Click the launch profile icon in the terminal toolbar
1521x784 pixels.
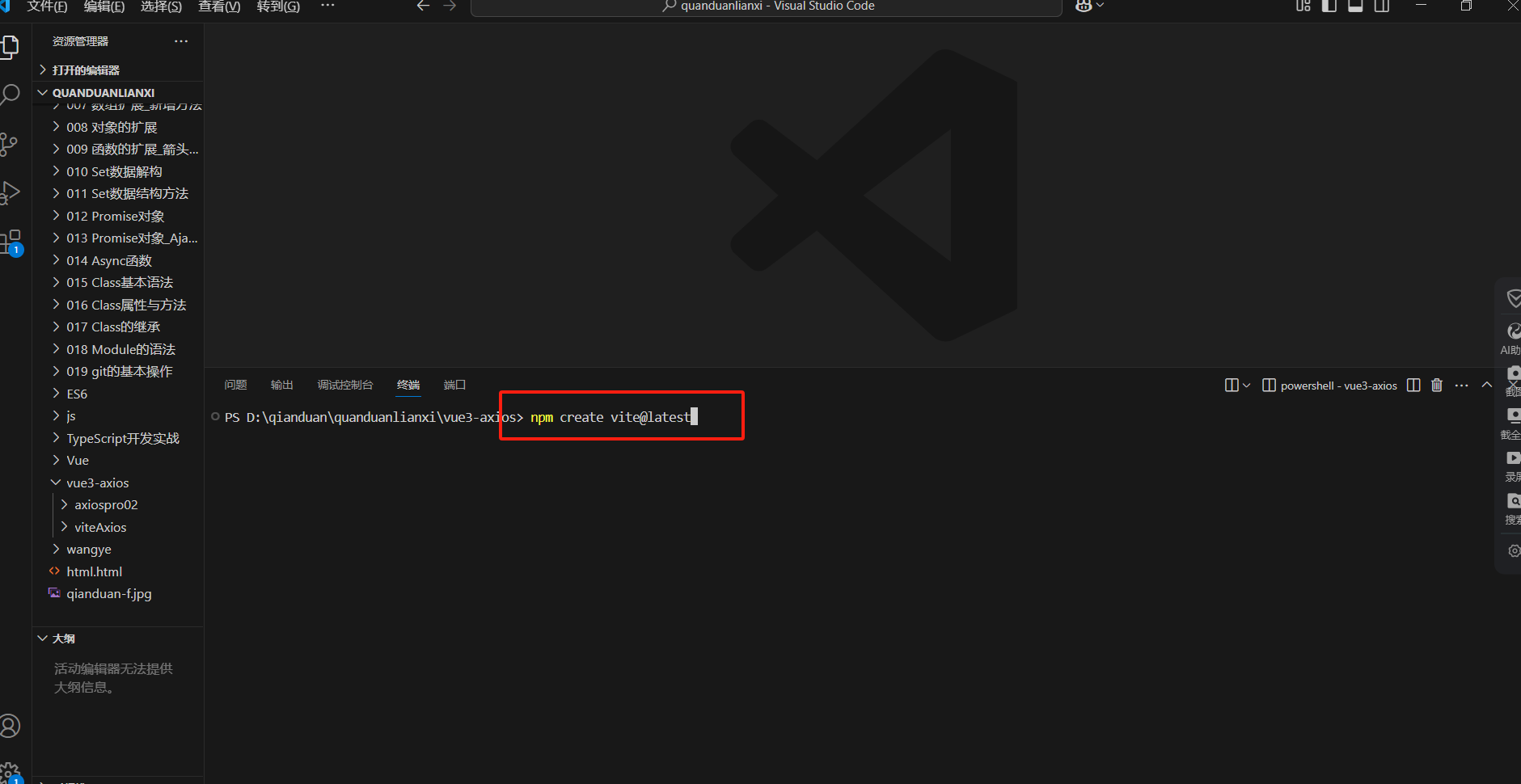(x=1232, y=386)
